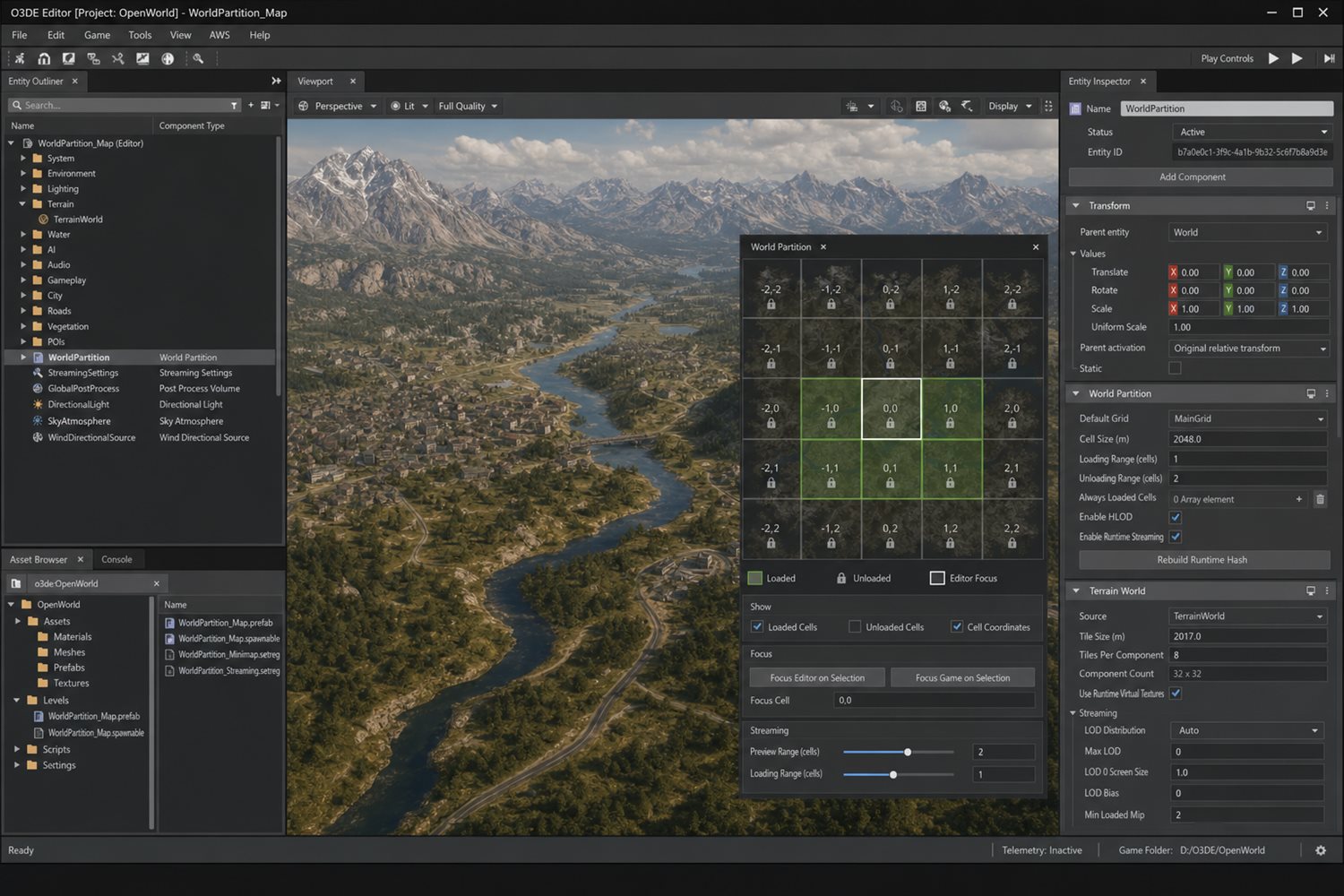Screen dimensions: 1344x896
Task: Select locked grid cell -2,-2 at grid corner
Action: 771,289
